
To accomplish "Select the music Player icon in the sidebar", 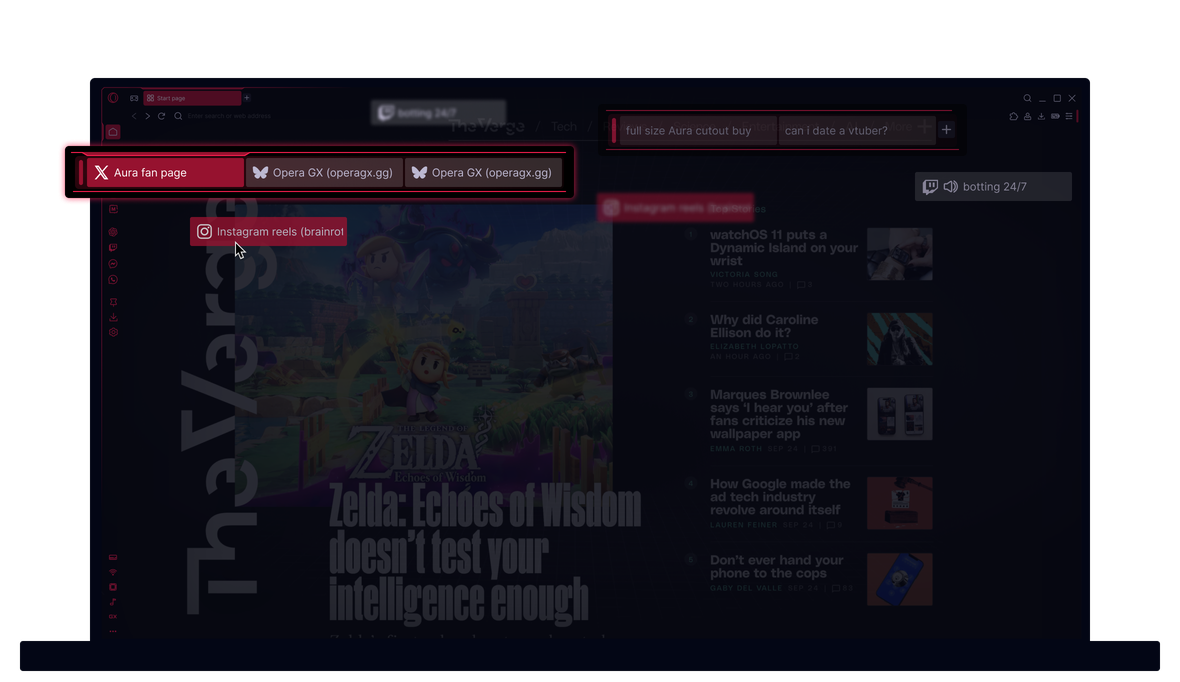I will (x=113, y=602).
